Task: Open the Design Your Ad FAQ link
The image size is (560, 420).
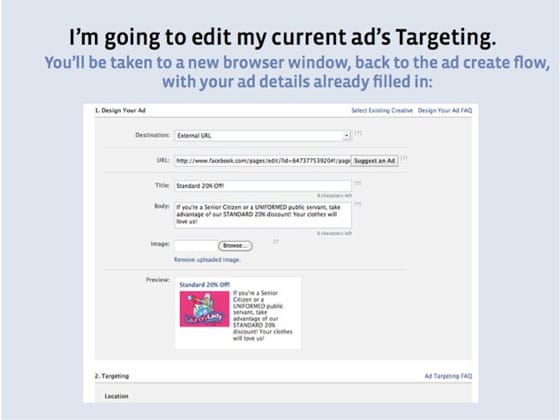Action: pyautogui.click(x=445, y=110)
